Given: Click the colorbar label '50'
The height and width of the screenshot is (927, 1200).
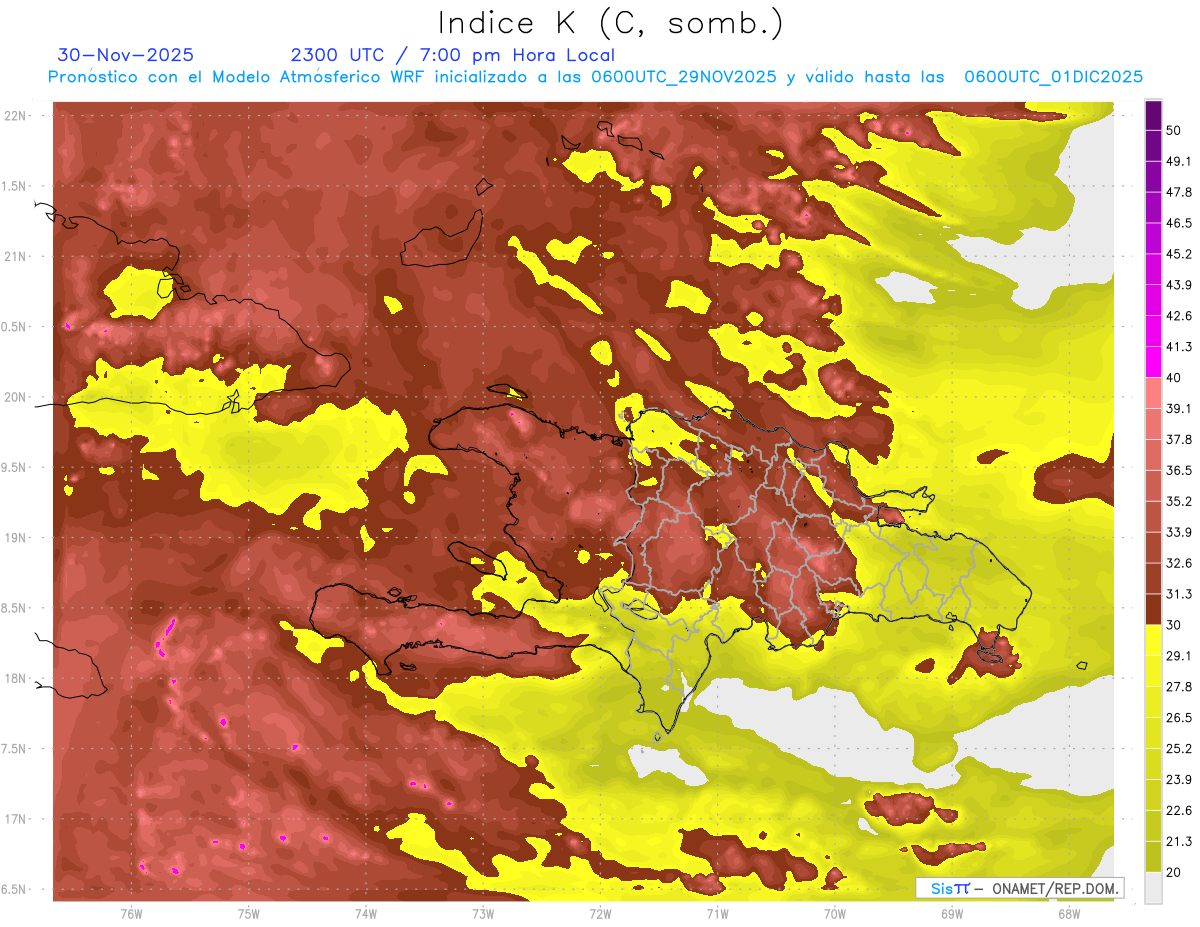Looking at the screenshot, I should coord(1174,130).
